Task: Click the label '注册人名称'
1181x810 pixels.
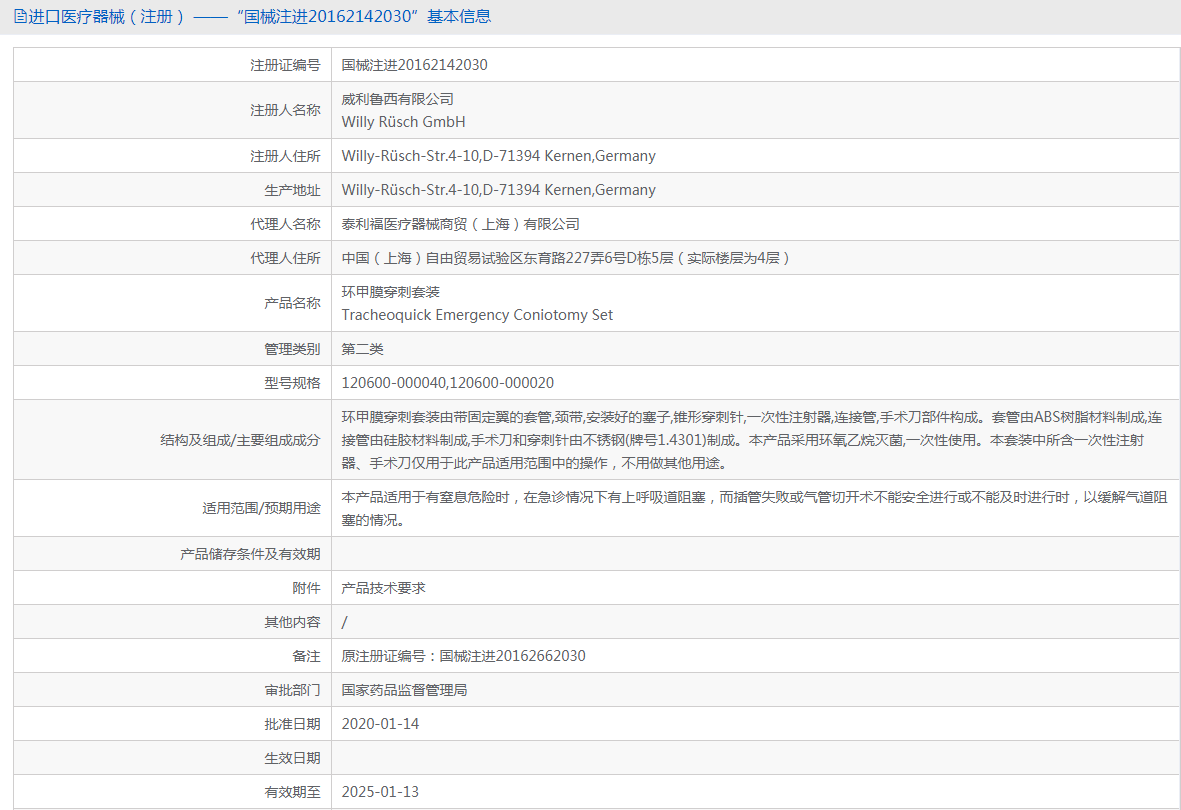Action: coord(285,111)
